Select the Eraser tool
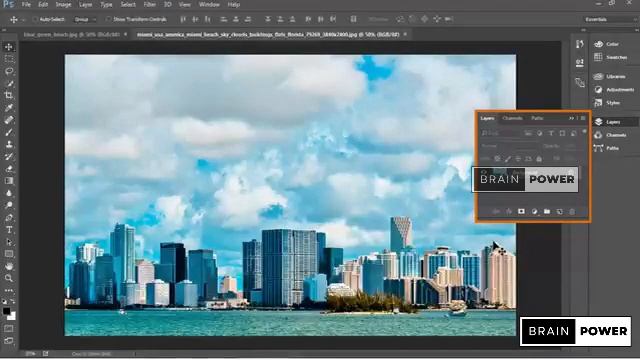The height and width of the screenshot is (360, 640). coord(9,169)
